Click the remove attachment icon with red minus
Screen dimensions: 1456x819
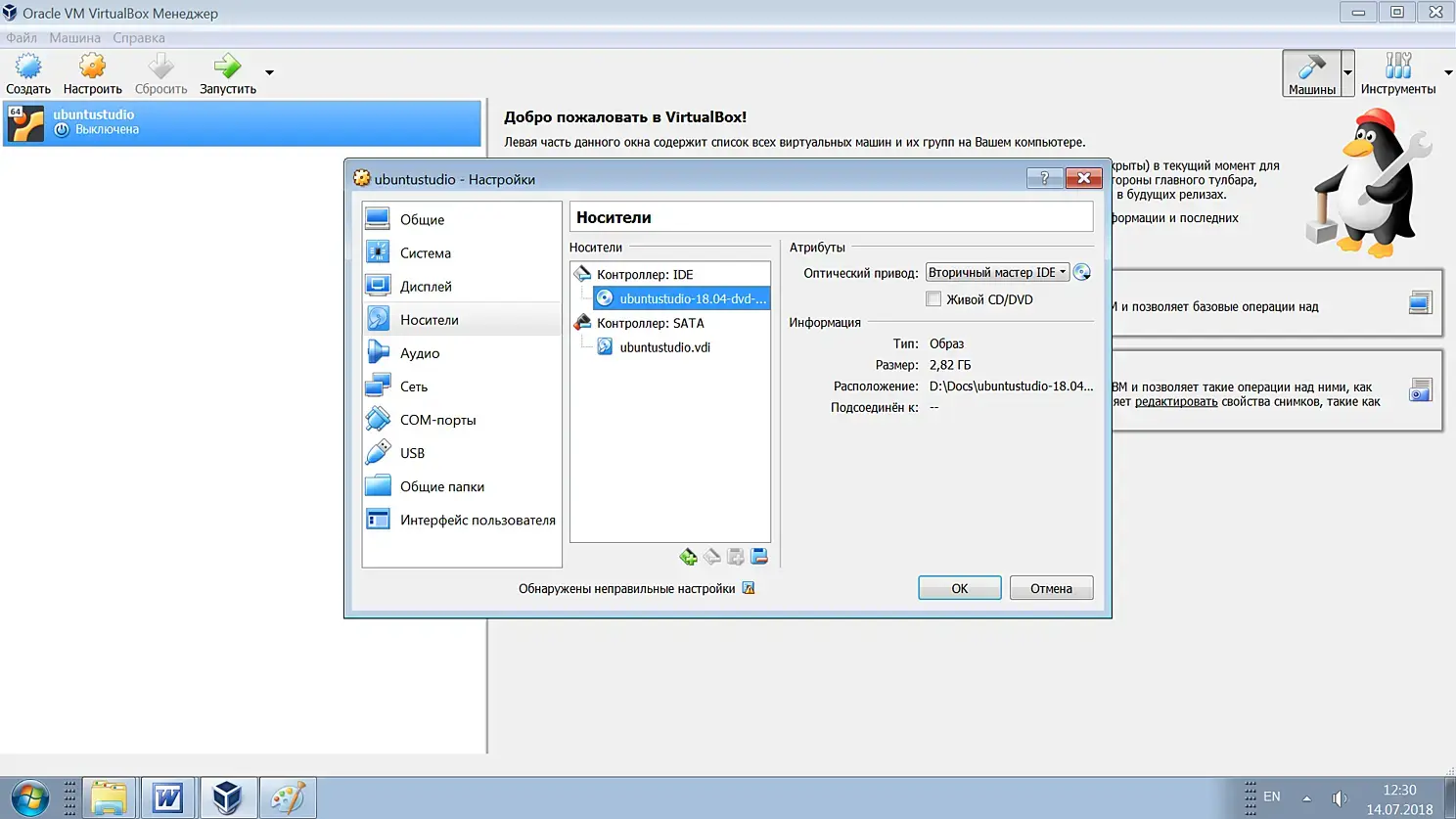pyautogui.click(x=759, y=557)
